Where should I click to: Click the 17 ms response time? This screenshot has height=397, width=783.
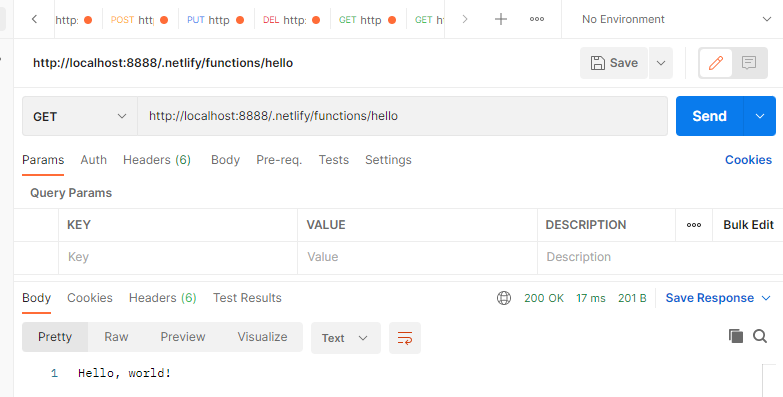[591, 298]
